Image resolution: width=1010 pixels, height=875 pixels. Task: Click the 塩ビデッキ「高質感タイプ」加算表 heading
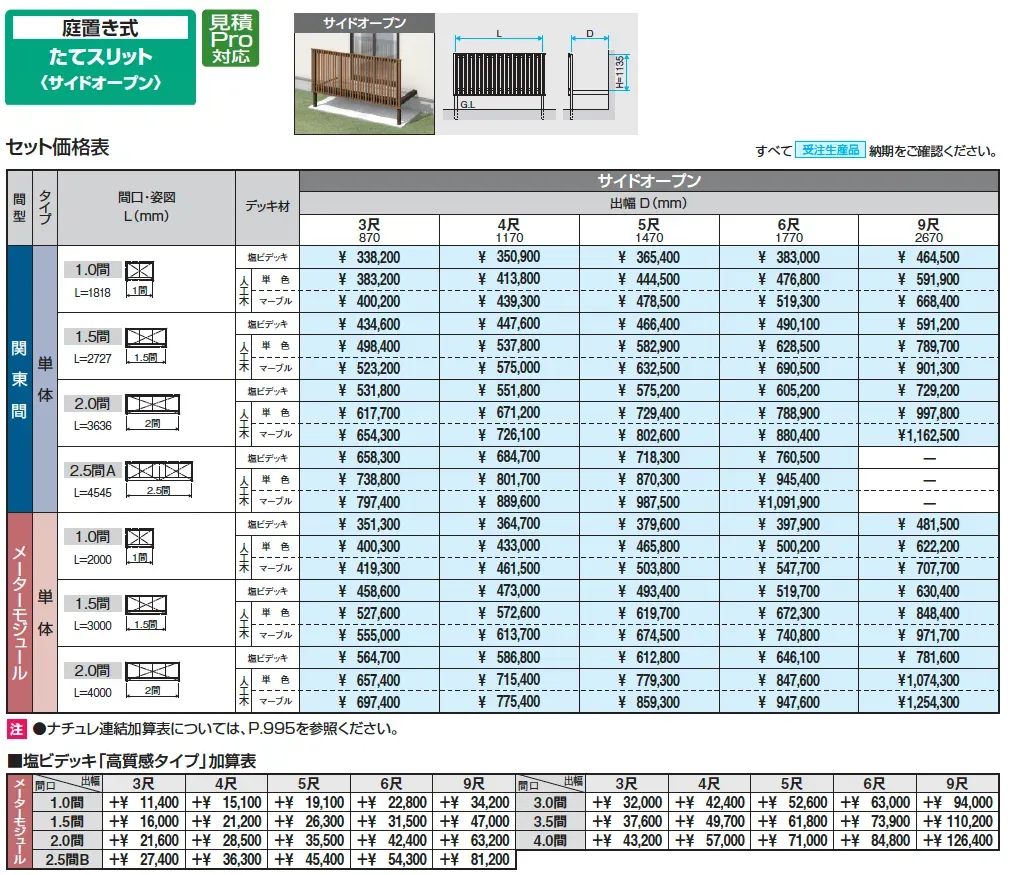pyautogui.click(x=132, y=762)
